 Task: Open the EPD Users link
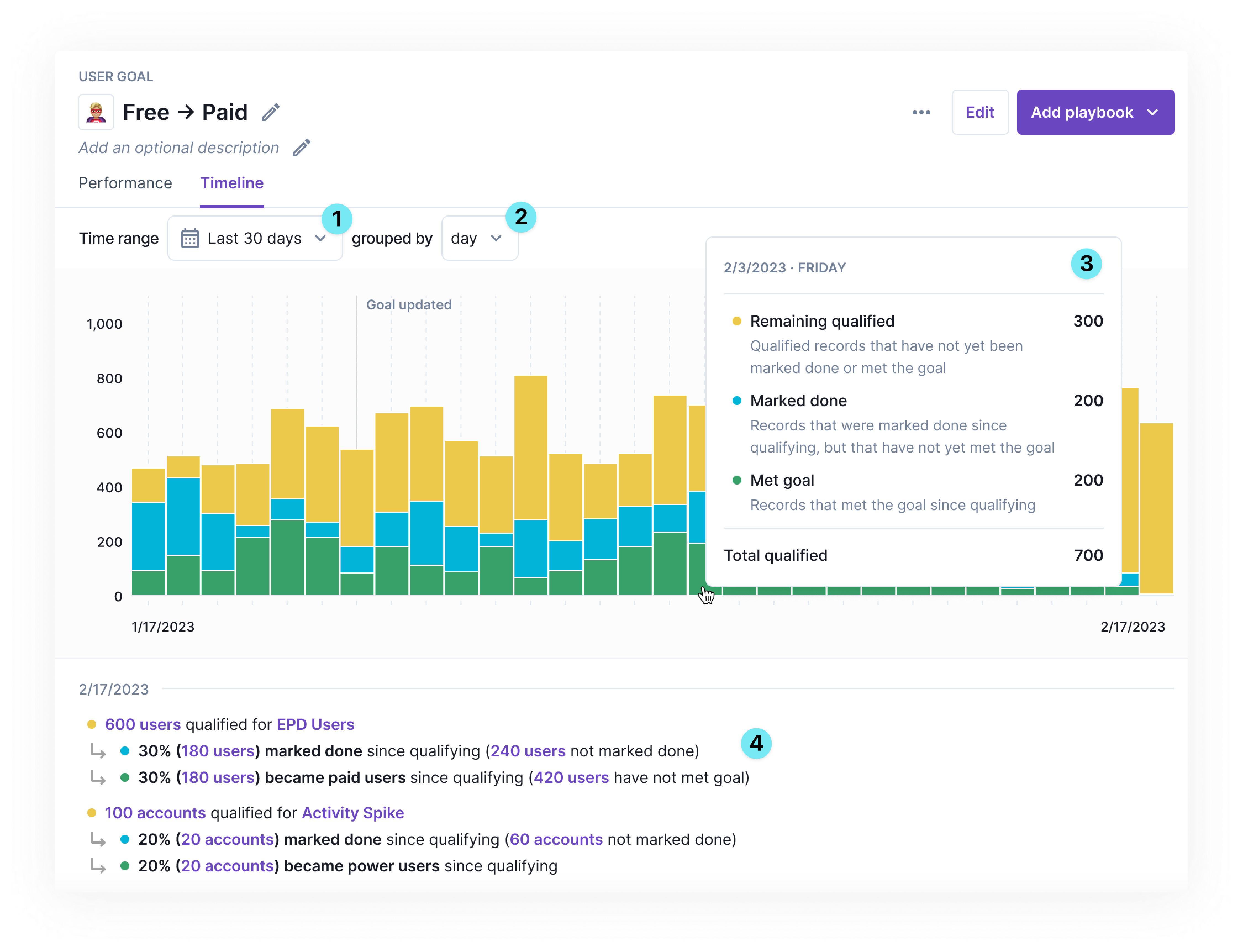(315, 724)
